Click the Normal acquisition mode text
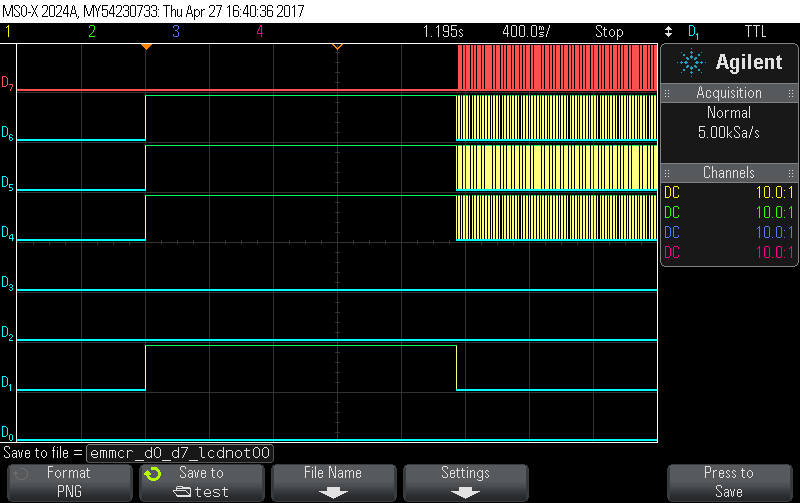Viewport: 800px width, 503px height. 729,113
